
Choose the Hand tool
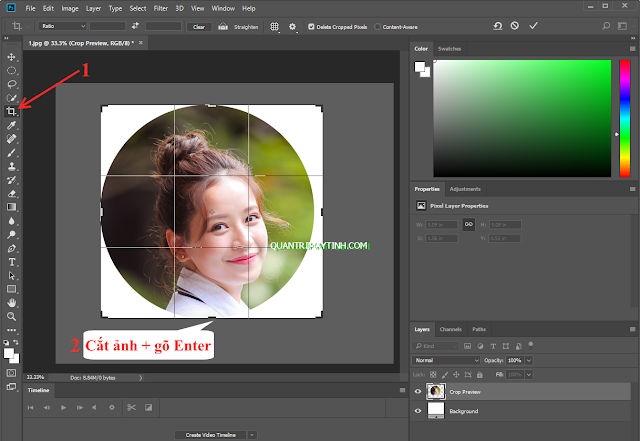tap(12, 302)
